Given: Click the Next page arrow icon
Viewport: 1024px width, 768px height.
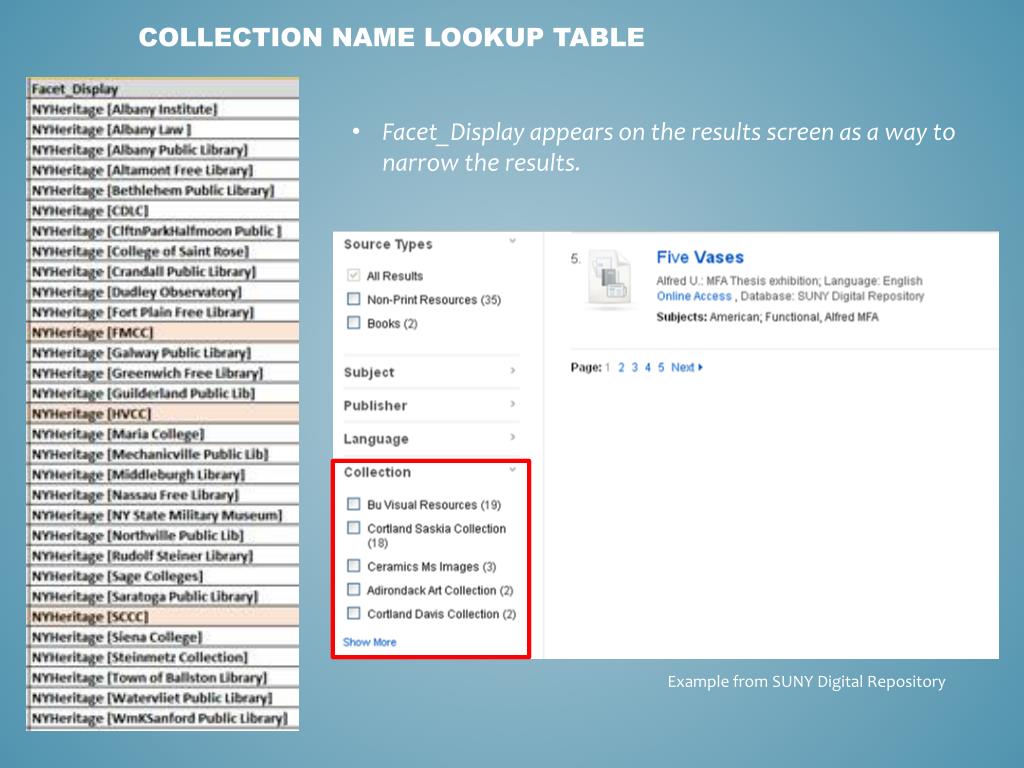Looking at the screenshot, I should tap(701, 368).
